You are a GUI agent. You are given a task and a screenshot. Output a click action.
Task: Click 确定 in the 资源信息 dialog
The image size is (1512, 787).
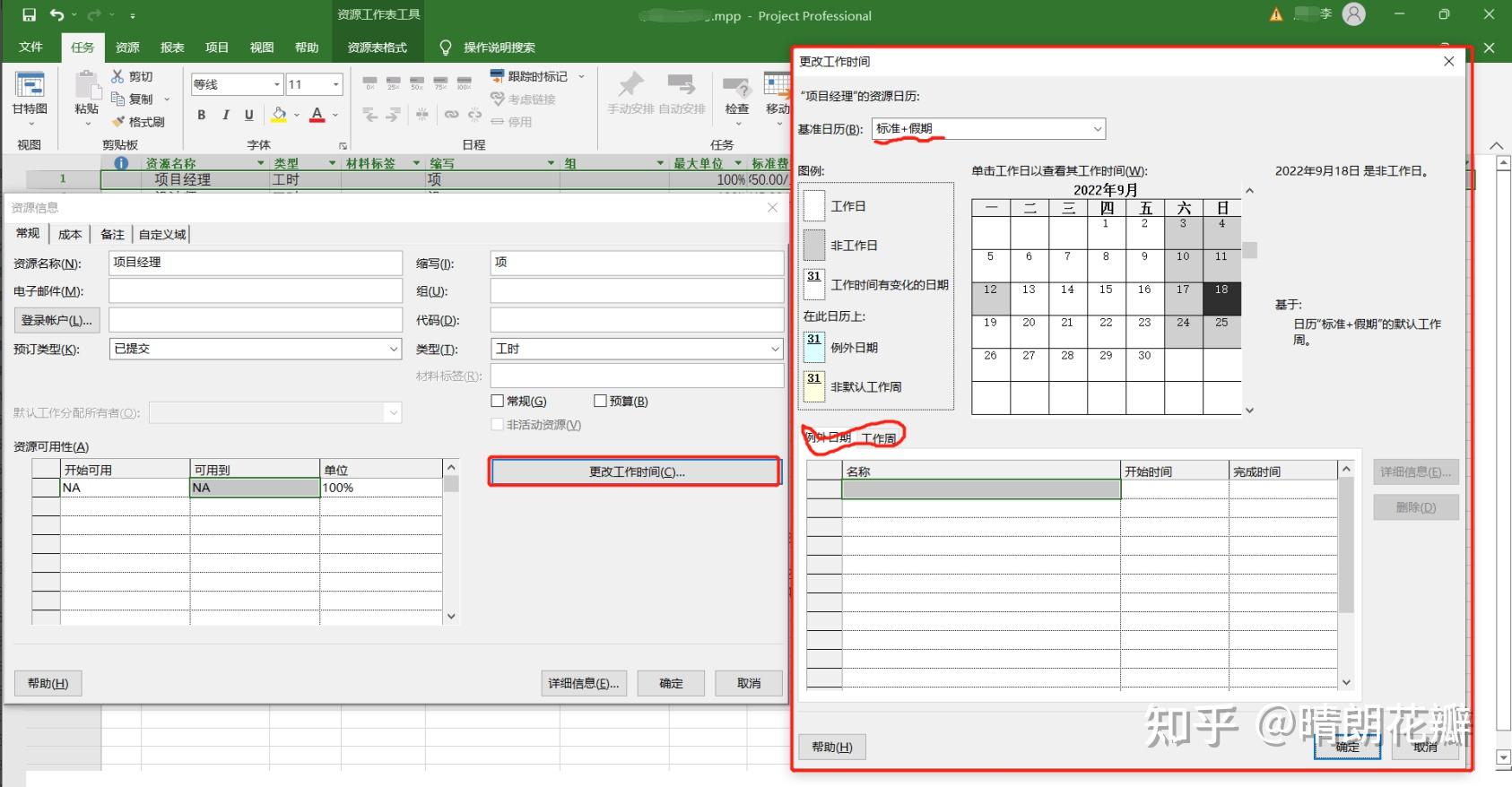pyautogui.click(x=671, y=683)
